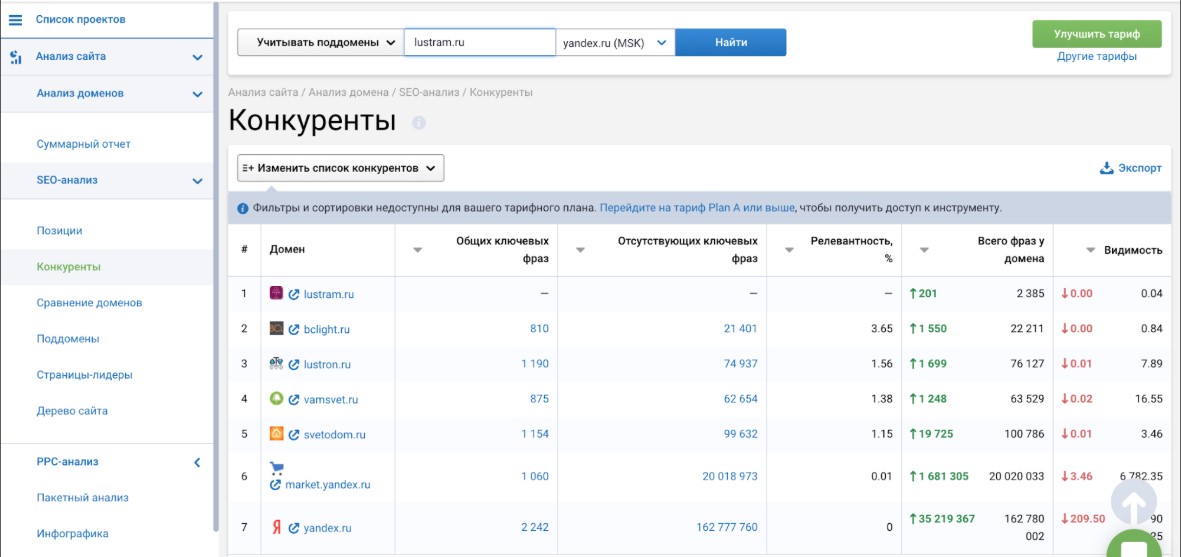
Task: Open bclight.ru domain link
Action: coord(326,330)
